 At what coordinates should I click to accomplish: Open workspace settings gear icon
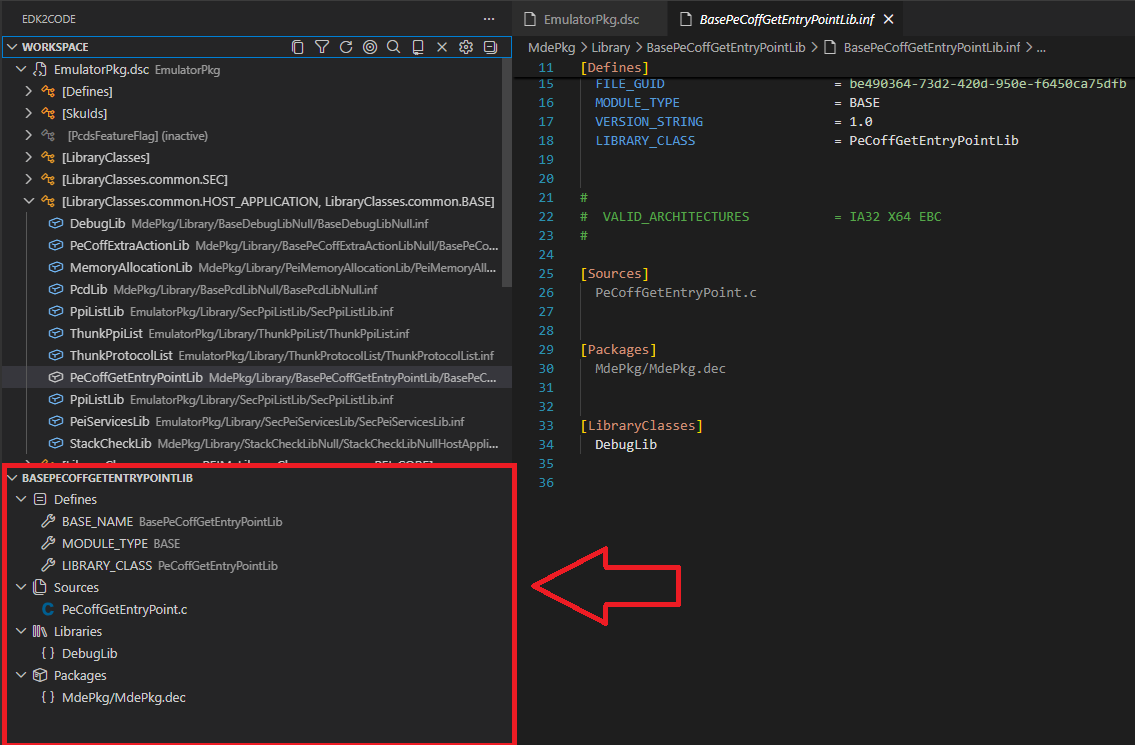click(x=466, y=47)
